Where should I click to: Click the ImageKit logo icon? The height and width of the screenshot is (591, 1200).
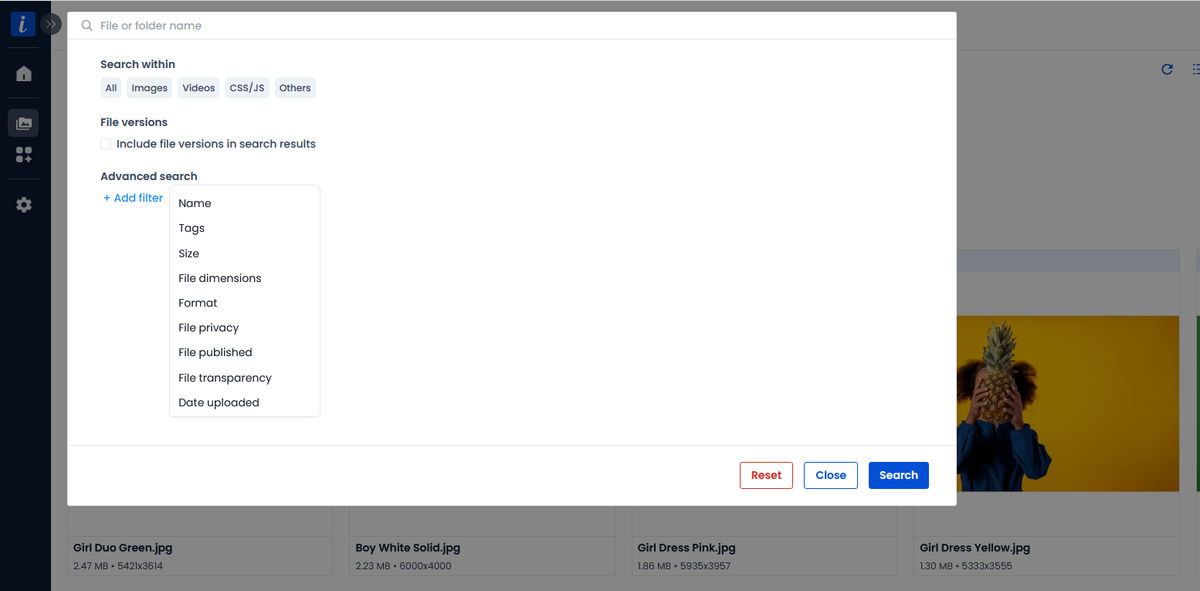22,22
